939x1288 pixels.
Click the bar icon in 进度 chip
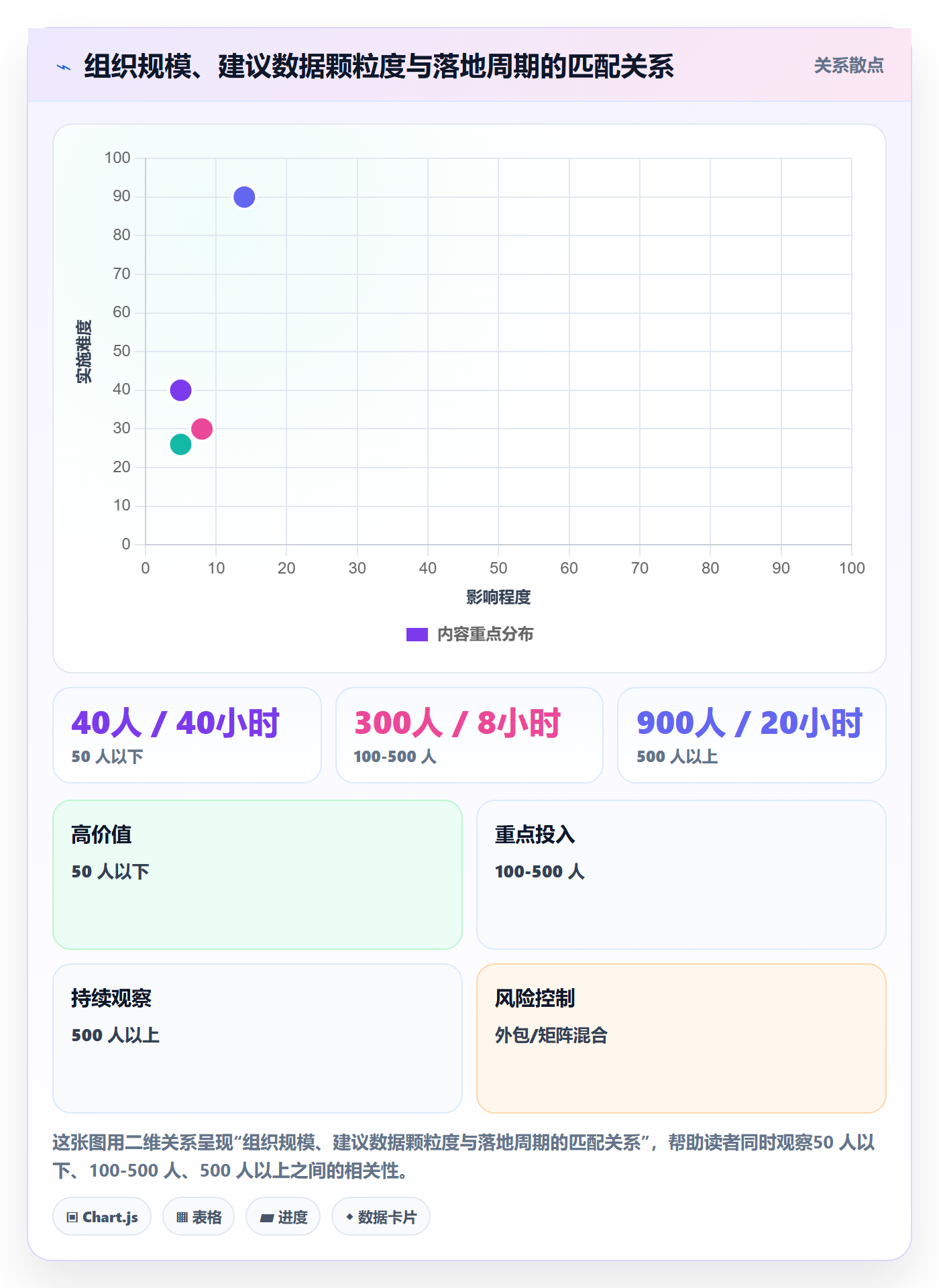click(266, 1218)
